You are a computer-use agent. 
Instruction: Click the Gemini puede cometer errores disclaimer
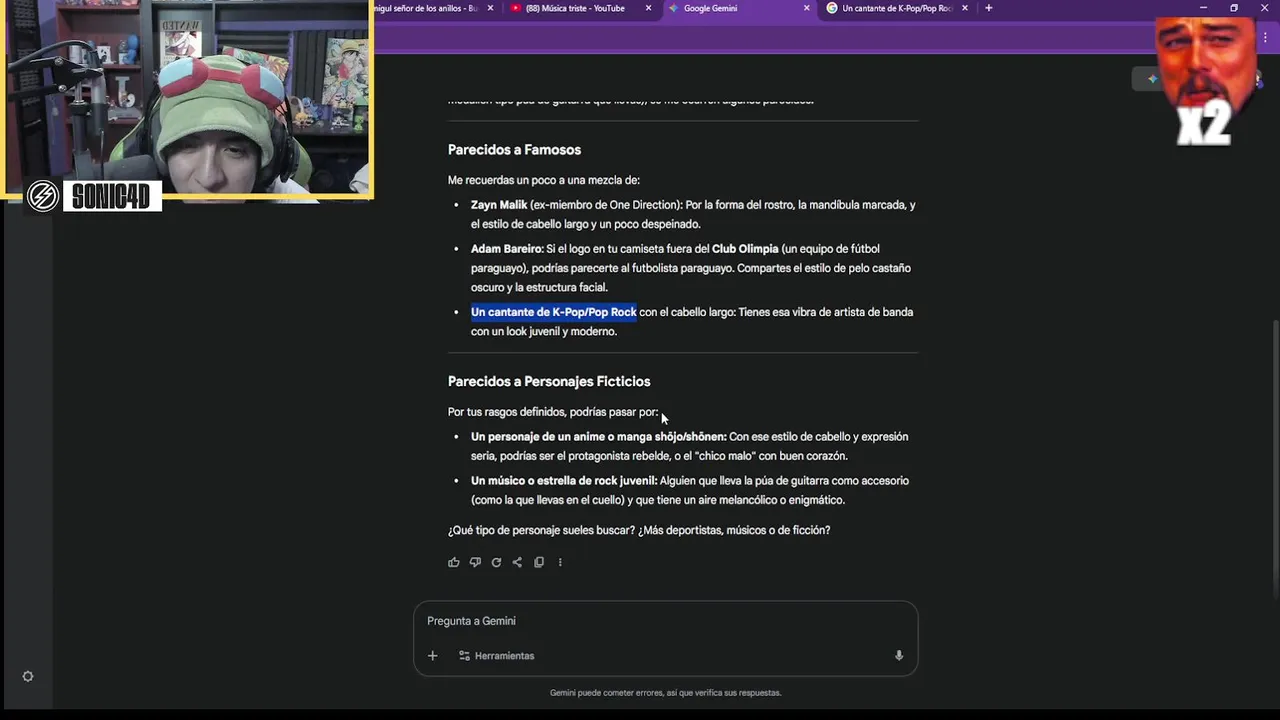[665, 693]
